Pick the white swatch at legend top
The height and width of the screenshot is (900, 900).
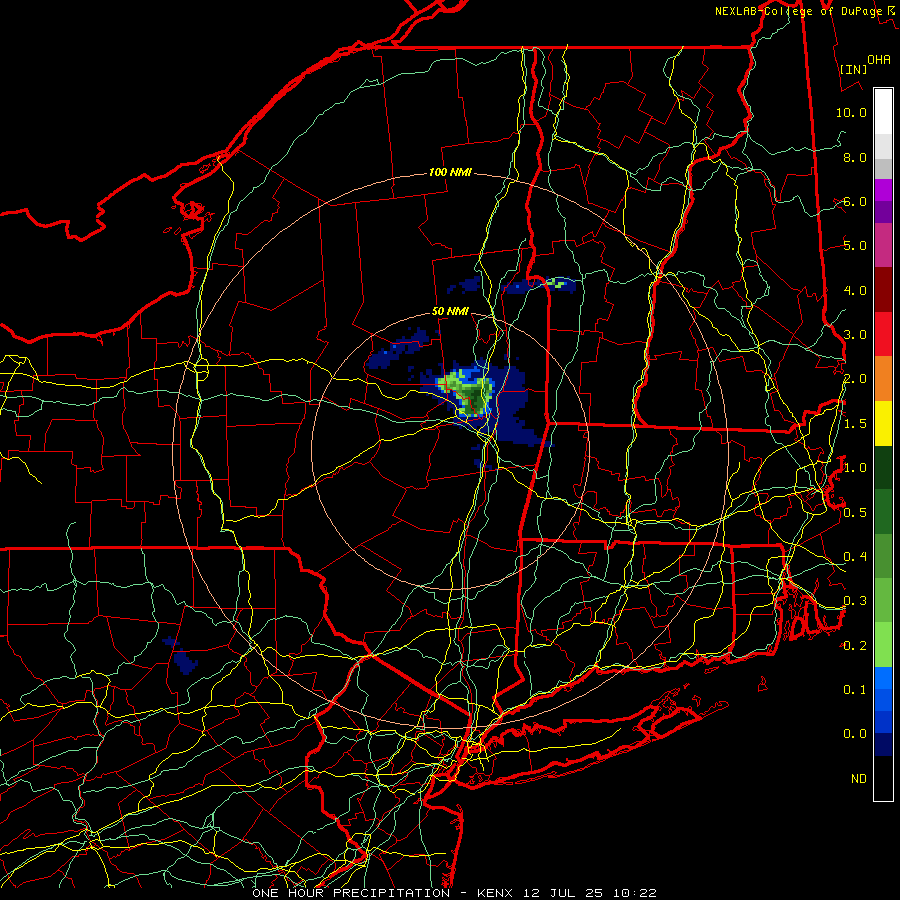(883, 112)
